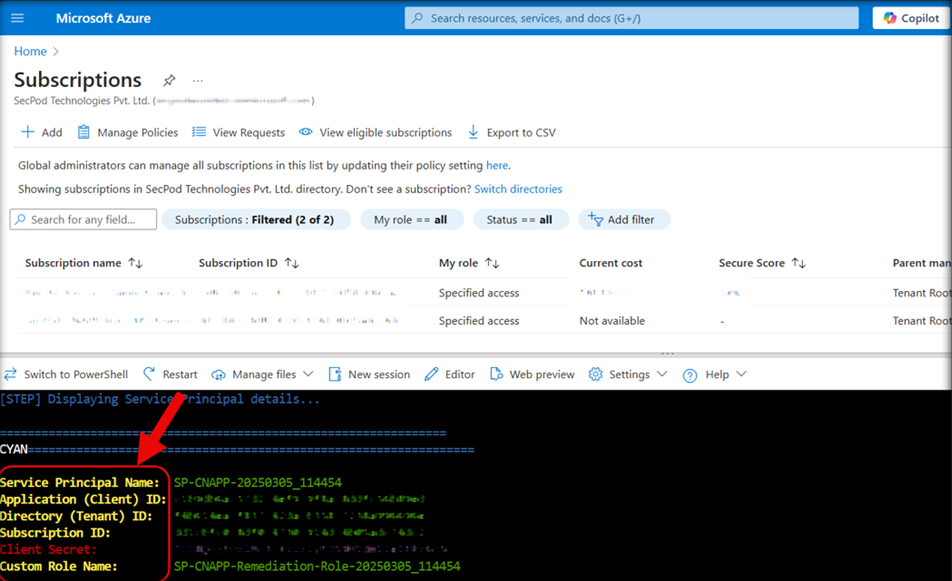Viewport: 952px width, 581px height.
Task: Click Add filter
Action: pos(623,219)
